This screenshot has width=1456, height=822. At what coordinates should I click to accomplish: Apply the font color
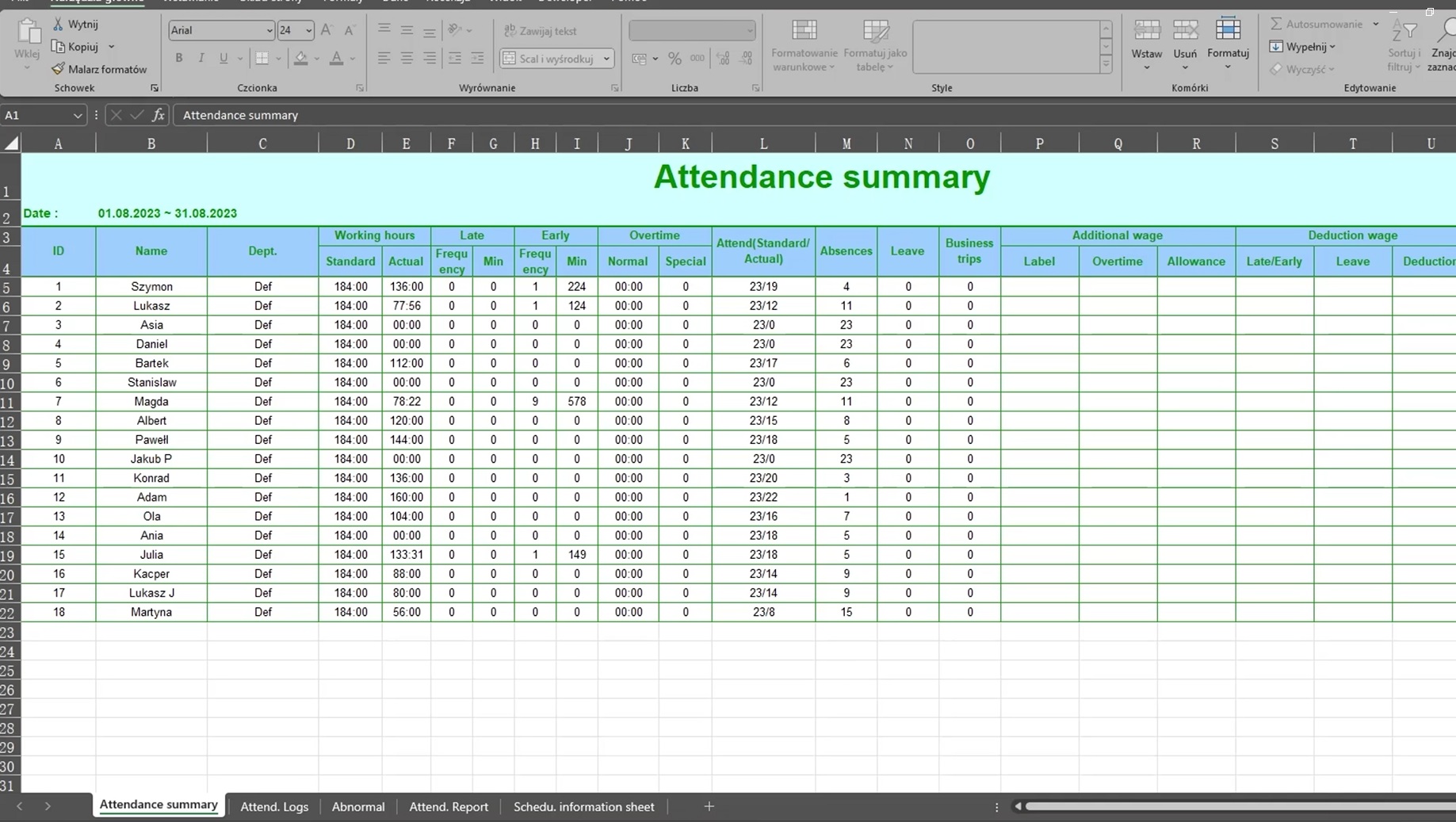click(337, 58)
